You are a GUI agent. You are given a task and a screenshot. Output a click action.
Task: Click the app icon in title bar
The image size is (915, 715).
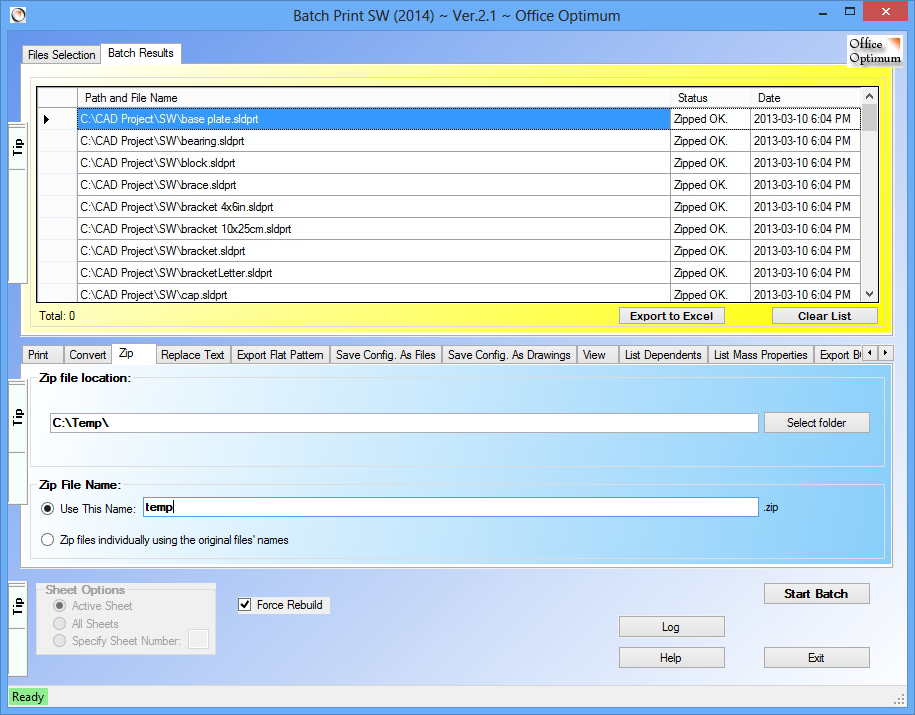coord(17,15)
